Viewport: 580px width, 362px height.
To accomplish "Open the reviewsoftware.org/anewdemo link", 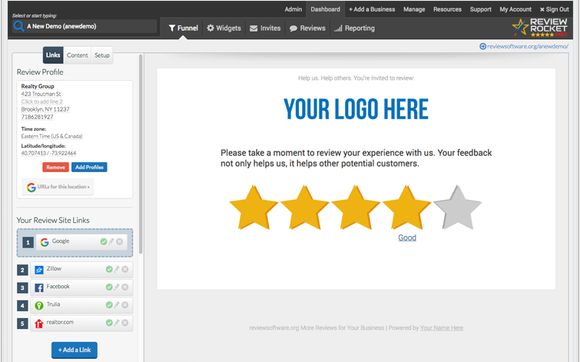I will (x=524, y=46).
